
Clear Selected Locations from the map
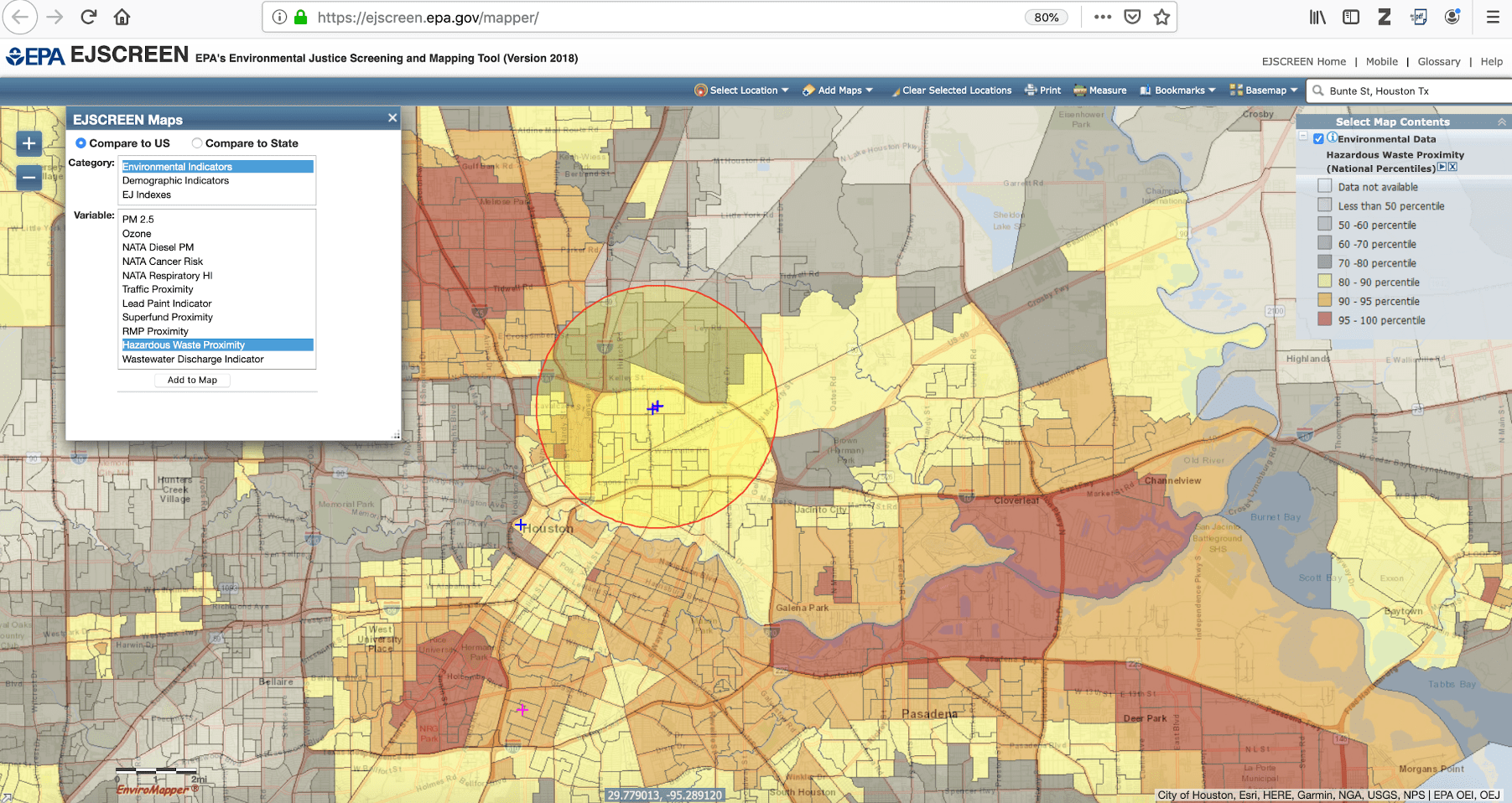pos(951,91)
